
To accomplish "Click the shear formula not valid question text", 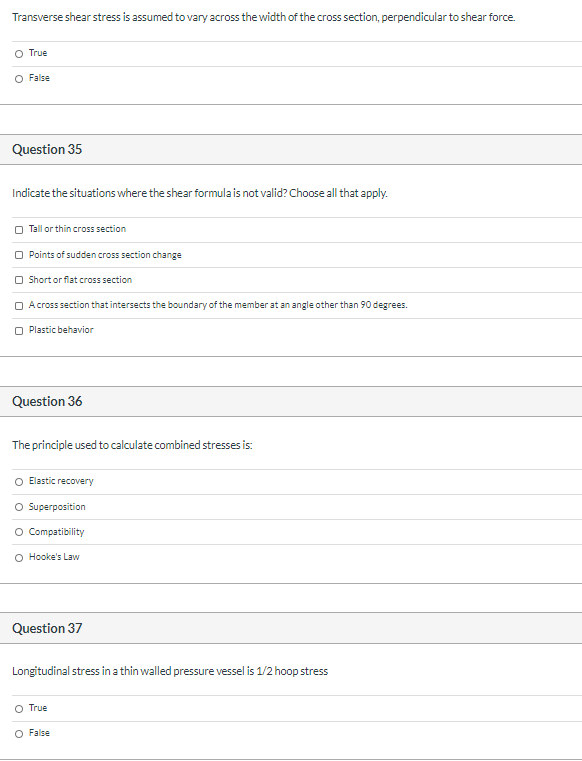I will 200,193.
